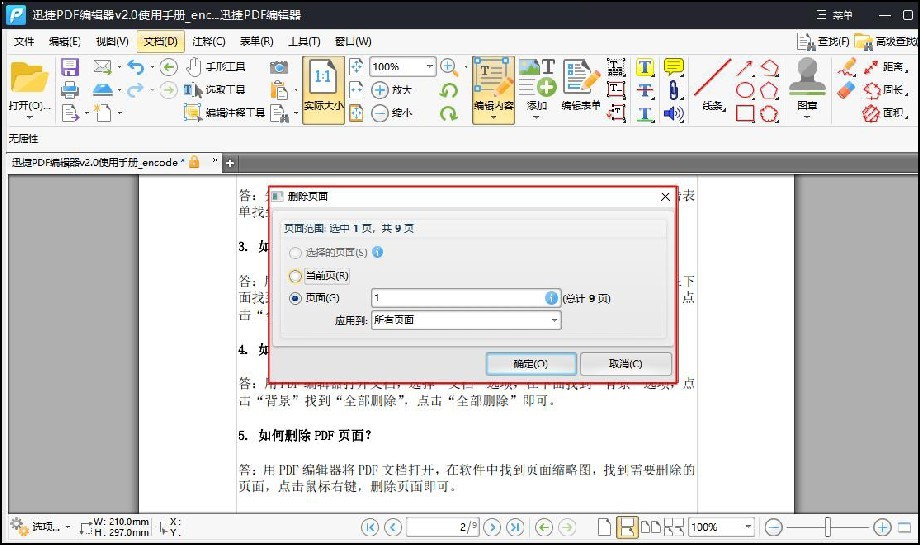Expand the undo history dropdown arrow
The height and width of the screenshot is (545, 920).
point(152,67)
